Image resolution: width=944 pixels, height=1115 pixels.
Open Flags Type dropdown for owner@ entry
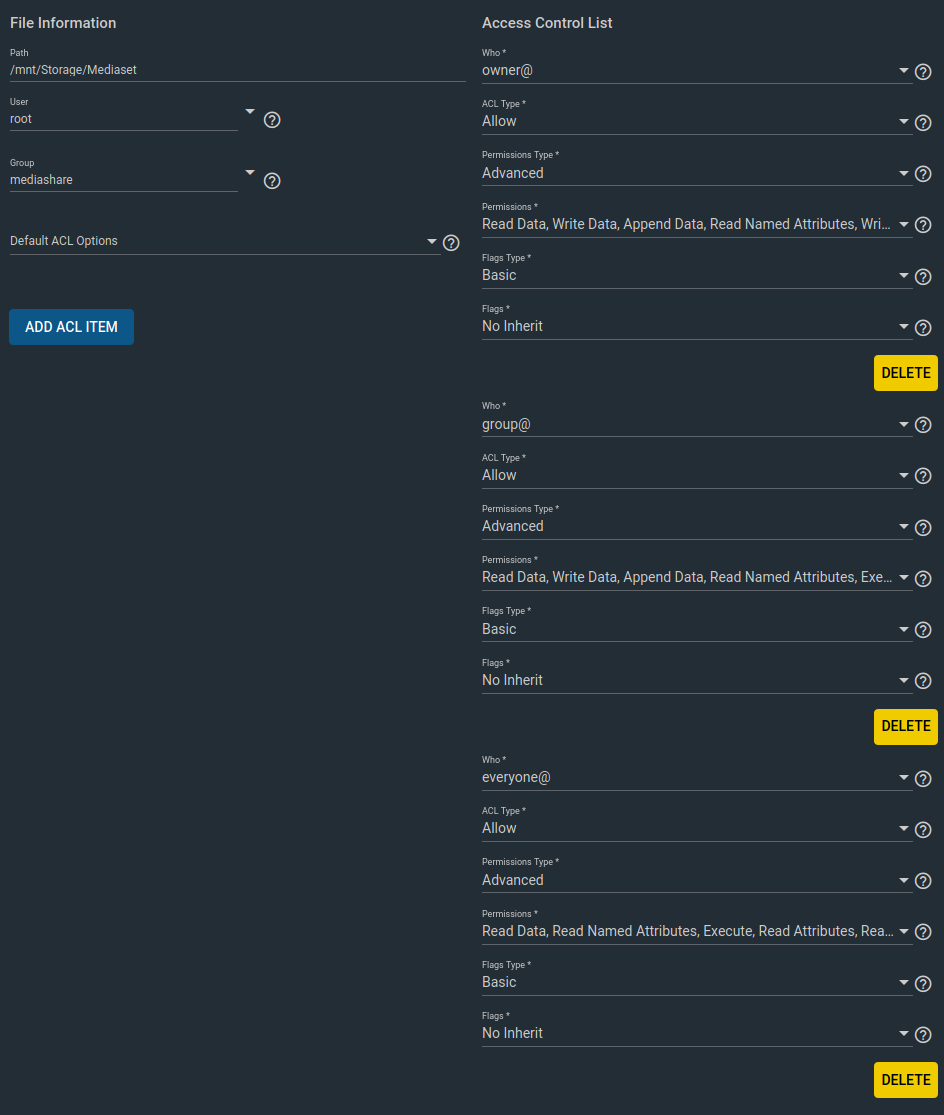tap(697, 271)
